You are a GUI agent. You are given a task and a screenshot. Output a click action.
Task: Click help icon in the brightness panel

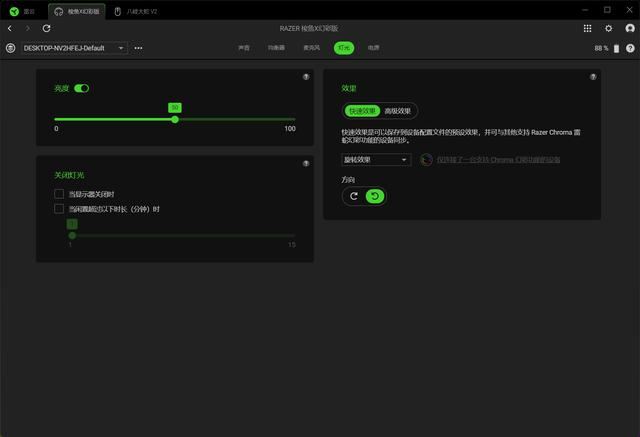click(306, 77)
